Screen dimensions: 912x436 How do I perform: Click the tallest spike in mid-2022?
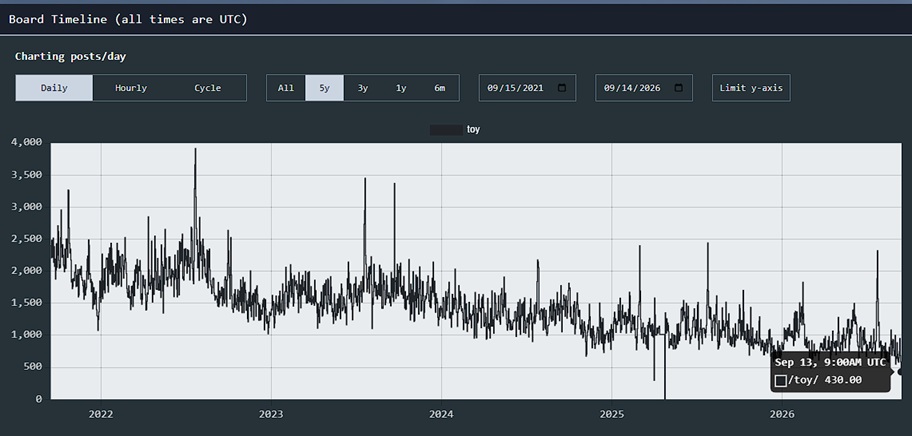195,150
